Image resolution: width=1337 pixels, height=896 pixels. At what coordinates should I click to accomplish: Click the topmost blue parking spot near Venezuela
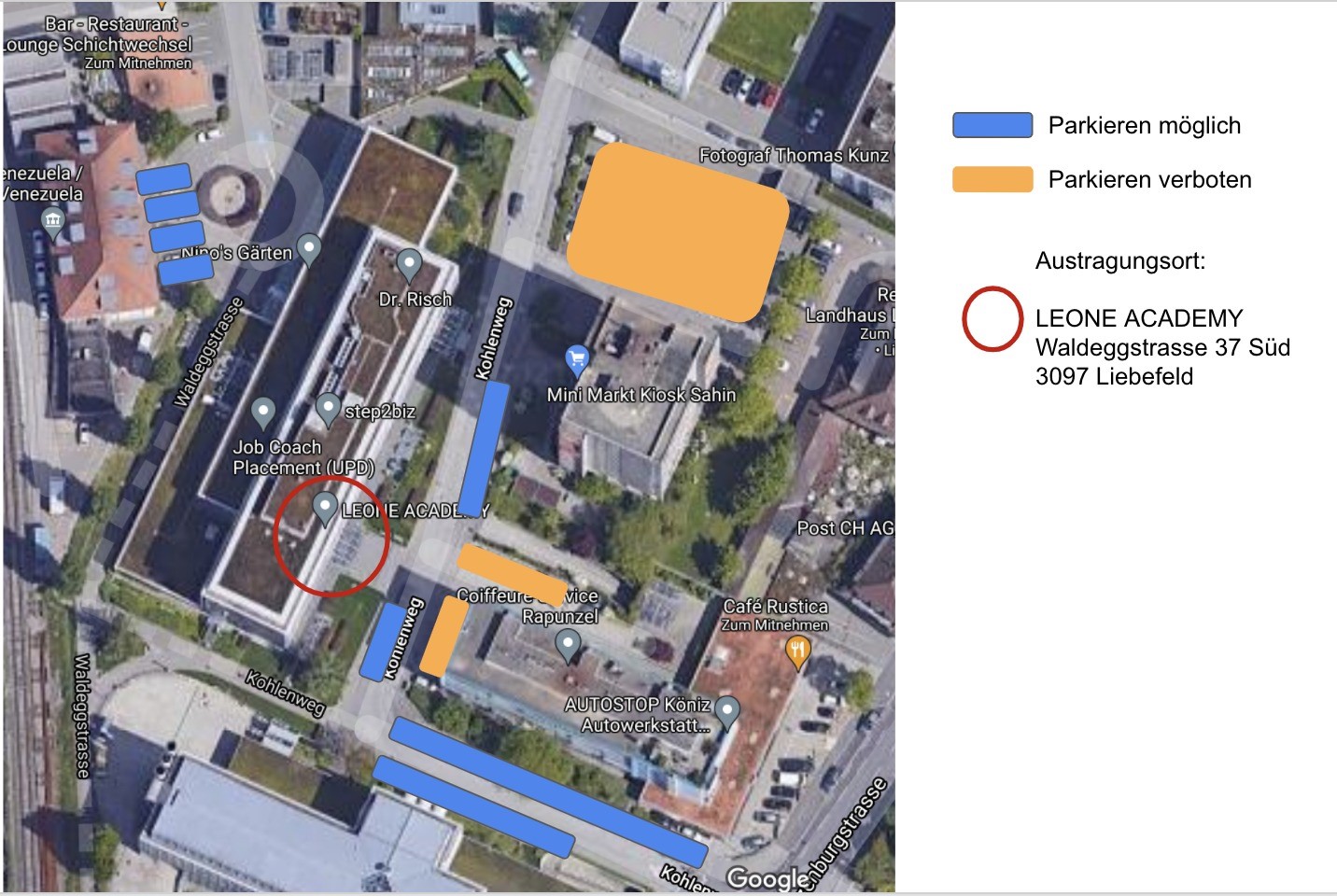click(164, 178)
